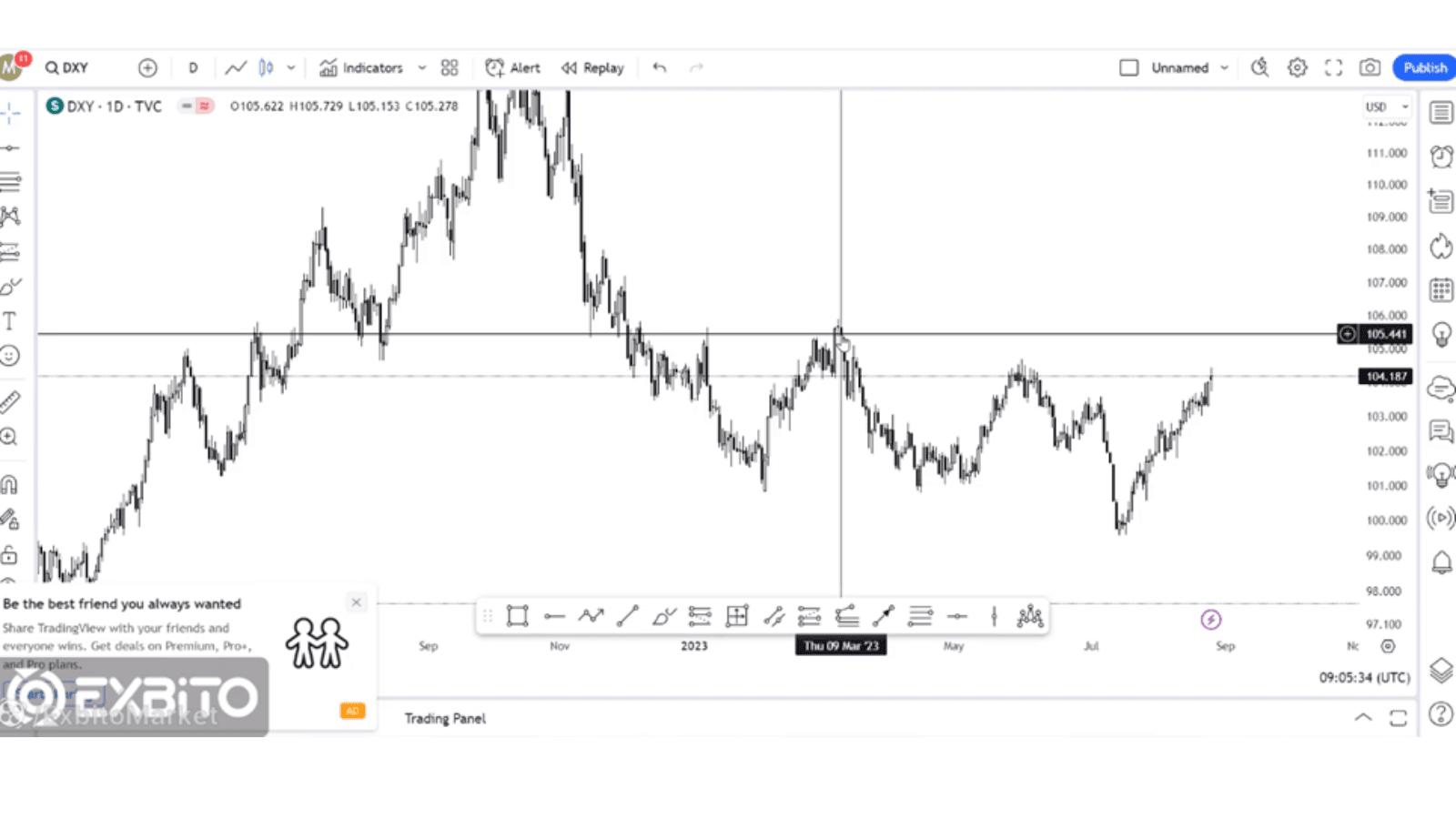Select the vertical line tool in favorites toolbar

click(994, 616)
